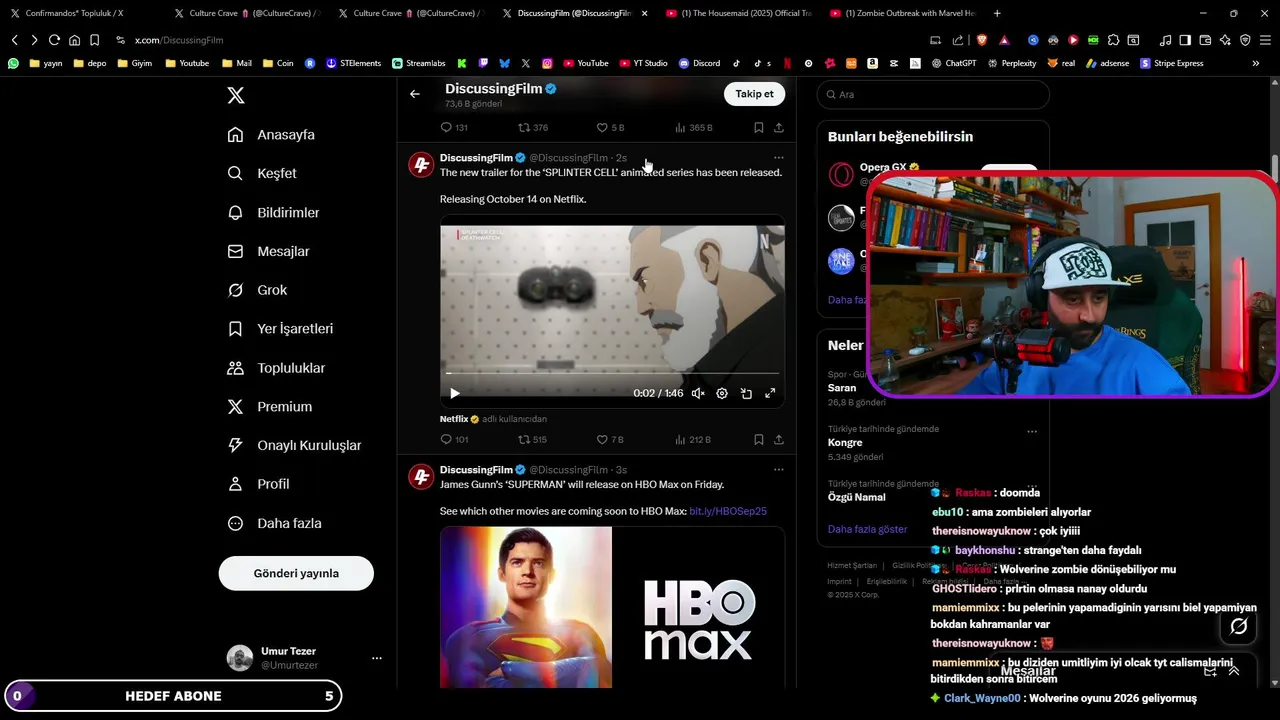Expand the Mesajlar drawer chevron
The height and width of the screenshot is (720, 1280).
pyautogui.click(x=1234, y=671)
